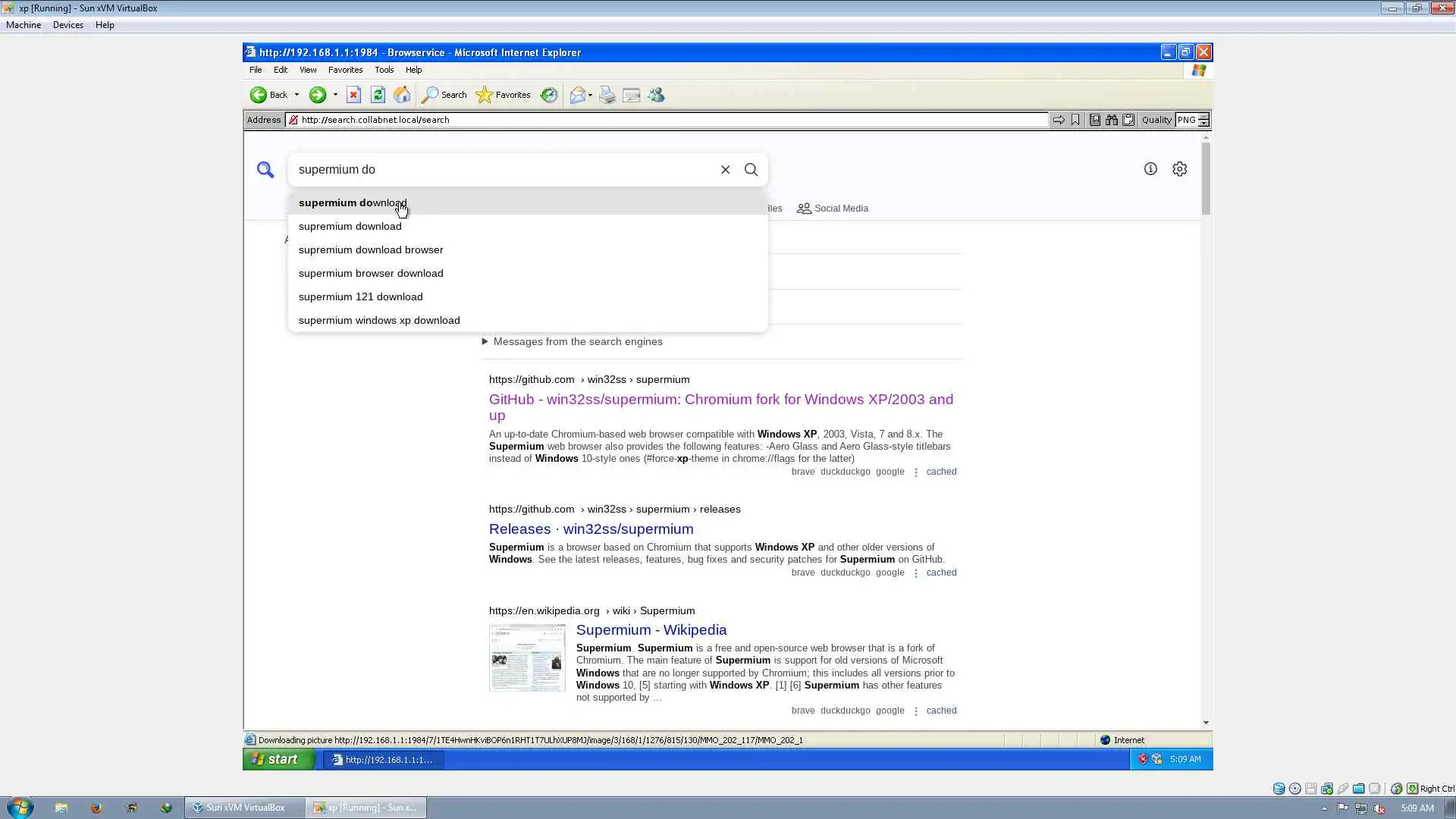The width and height of the screenshot is (1456, 819).
Task: Click the IE Refresh icon
Action: click(x=378, y=95)
